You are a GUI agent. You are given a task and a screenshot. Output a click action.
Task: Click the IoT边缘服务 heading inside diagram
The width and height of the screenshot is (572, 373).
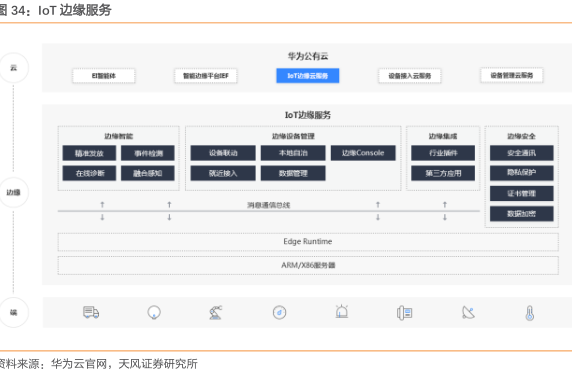[308, 115]
